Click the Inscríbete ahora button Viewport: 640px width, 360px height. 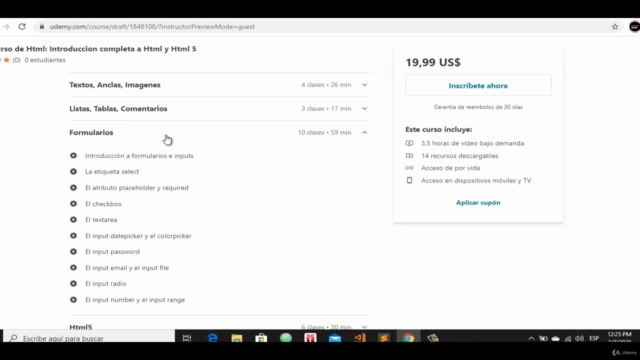pos(478,85)
